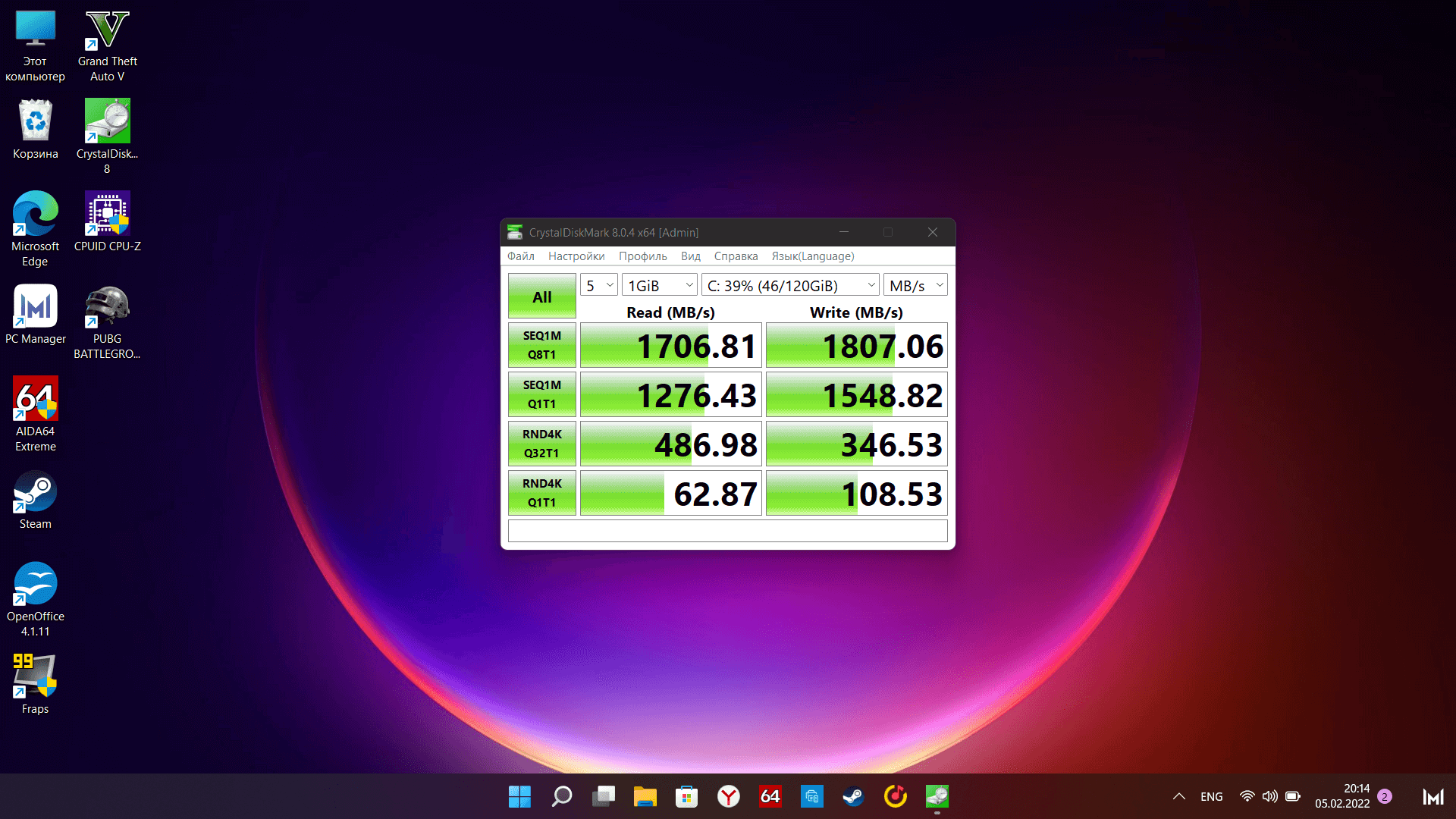This screenshot has width=1456, height=819.
Task: Open Microsoft Store in taskbar
Action: tap(686, 796)
